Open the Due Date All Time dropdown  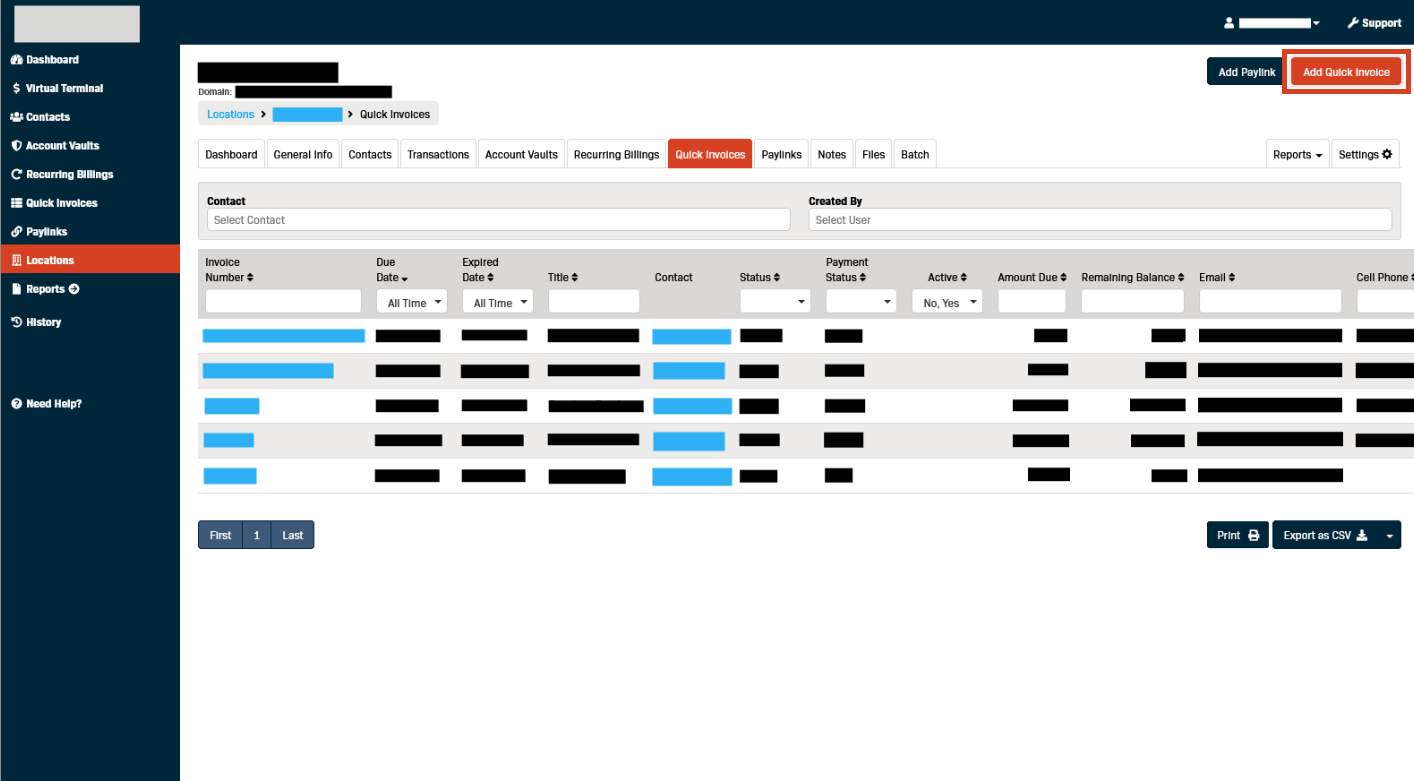tap(411, 302)
